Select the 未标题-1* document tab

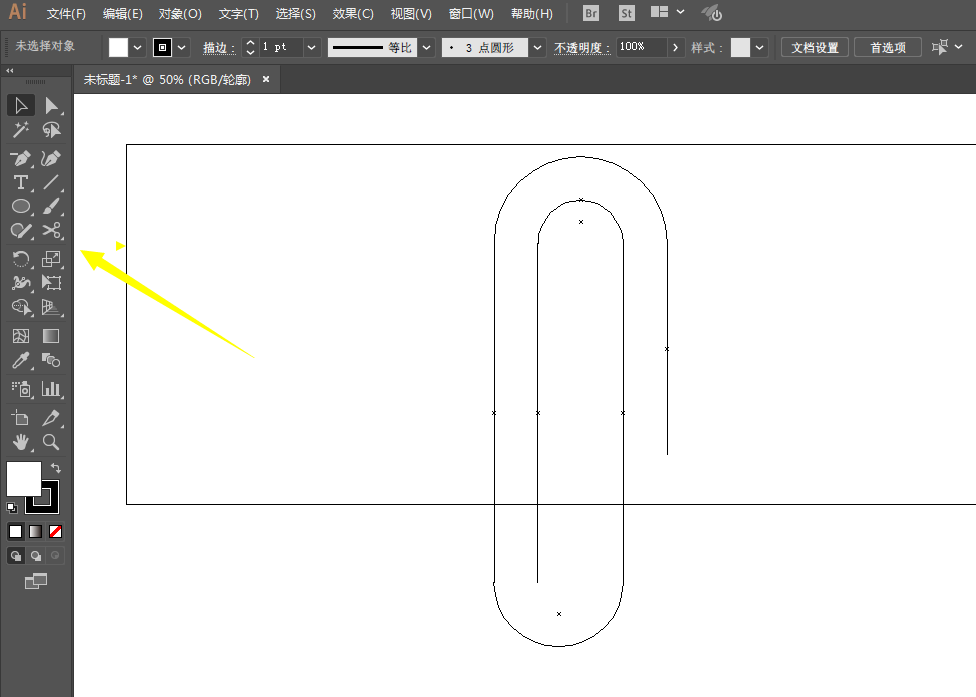click(x=167, y=80)
